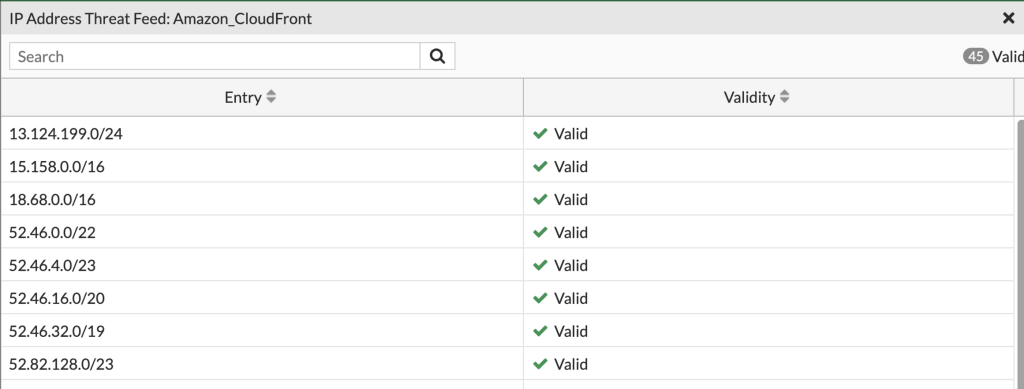Select entry 13.124.199.0/24
1024x389 pixels.
[66, 134]
